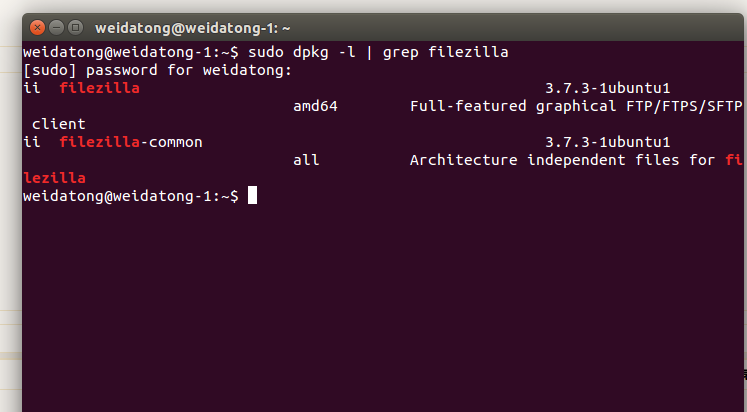This screenshot has width=747, height=412.
Task: Click the '[sudo] password for weidatong:' line
Action: coord(157,70)
